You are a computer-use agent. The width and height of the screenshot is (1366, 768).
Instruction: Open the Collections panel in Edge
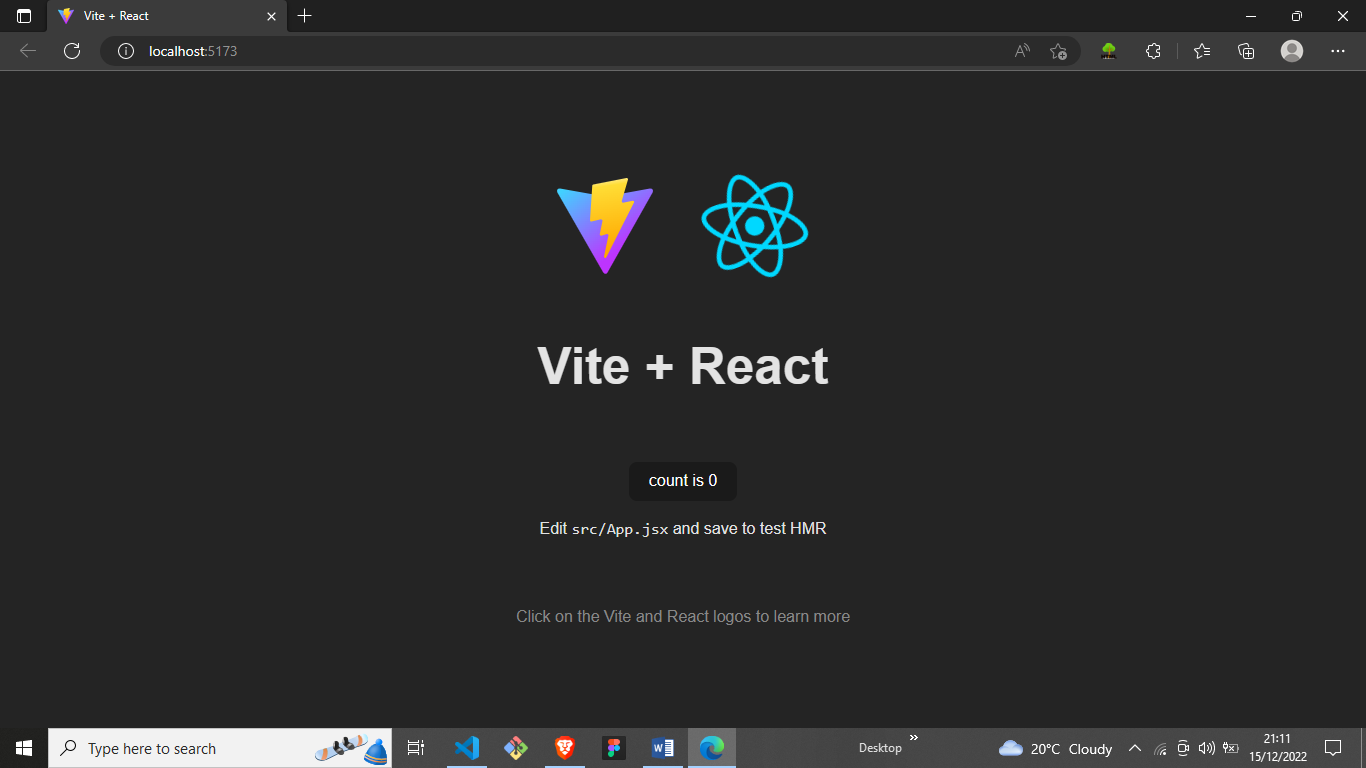(x=1246, y=51)
